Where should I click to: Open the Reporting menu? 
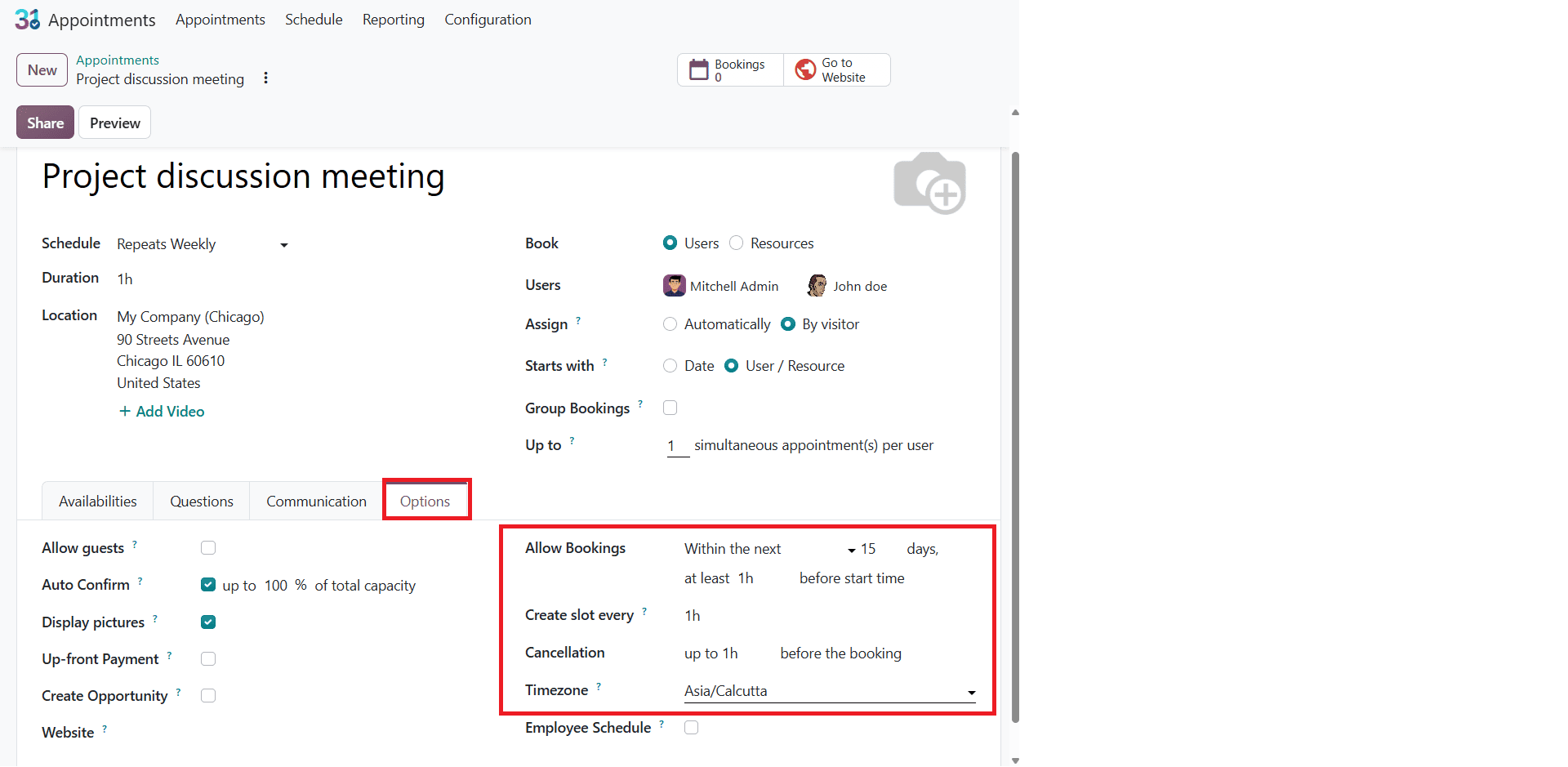394,20
